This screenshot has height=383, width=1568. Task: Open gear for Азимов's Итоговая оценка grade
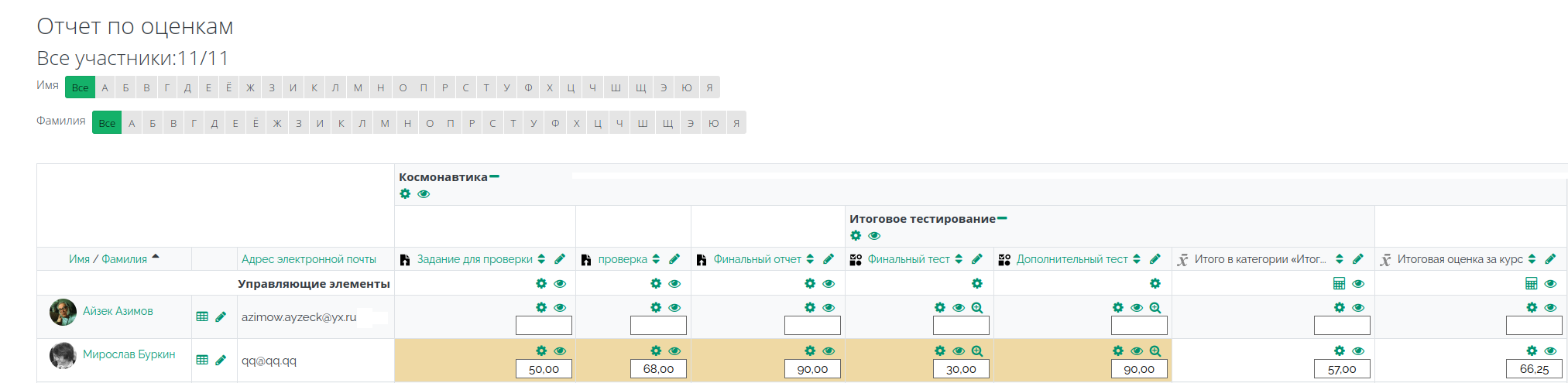[x=1532, y=307]
